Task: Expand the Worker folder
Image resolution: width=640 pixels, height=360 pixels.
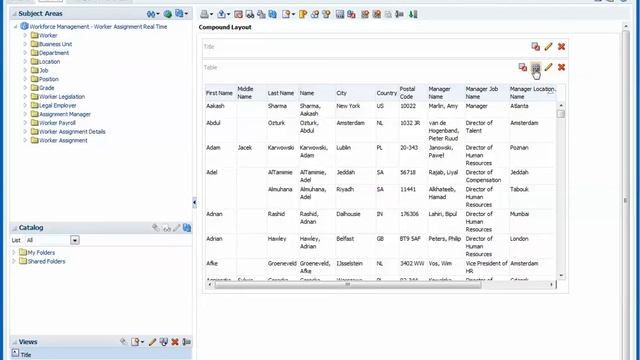Action: 25,36
